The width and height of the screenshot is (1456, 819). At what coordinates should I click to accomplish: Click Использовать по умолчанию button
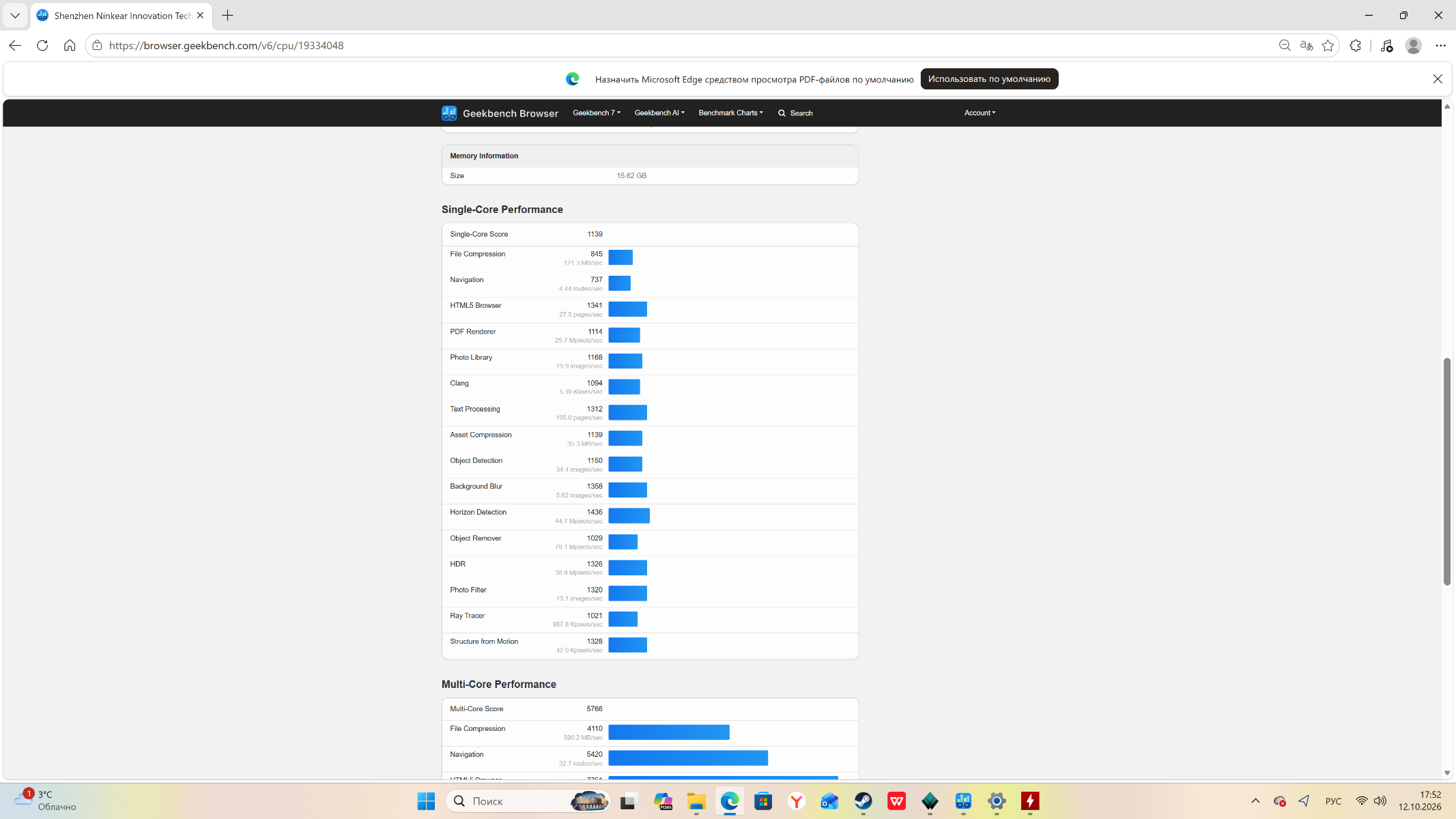pyautogui.click(x=989, y=79)
